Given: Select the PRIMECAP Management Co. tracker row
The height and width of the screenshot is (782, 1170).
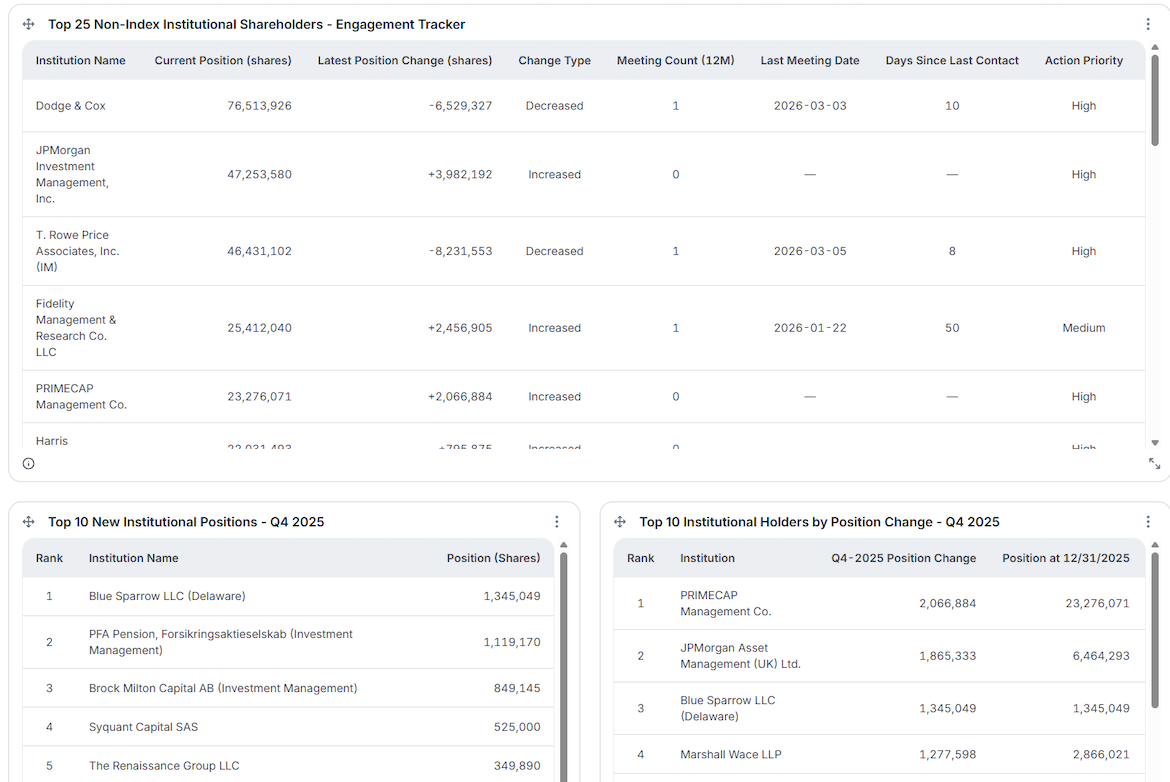Looking at the screenshot, I should [x=584, y=397].
